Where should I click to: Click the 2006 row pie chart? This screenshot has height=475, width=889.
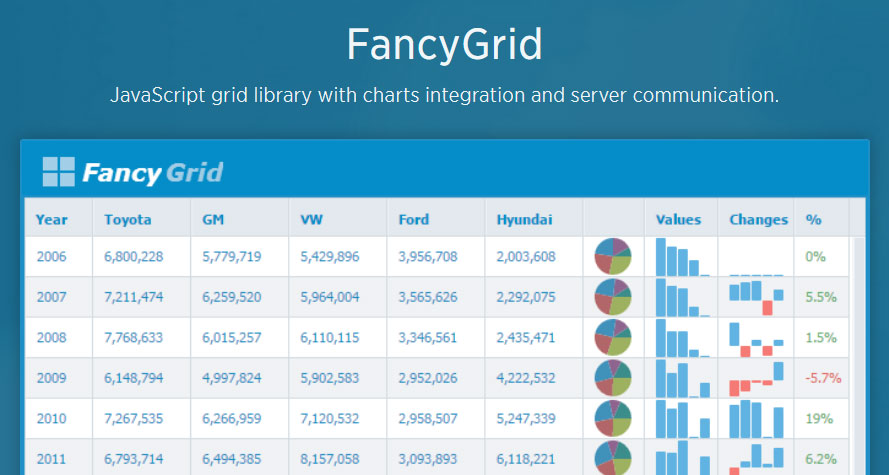click(613, 256)
